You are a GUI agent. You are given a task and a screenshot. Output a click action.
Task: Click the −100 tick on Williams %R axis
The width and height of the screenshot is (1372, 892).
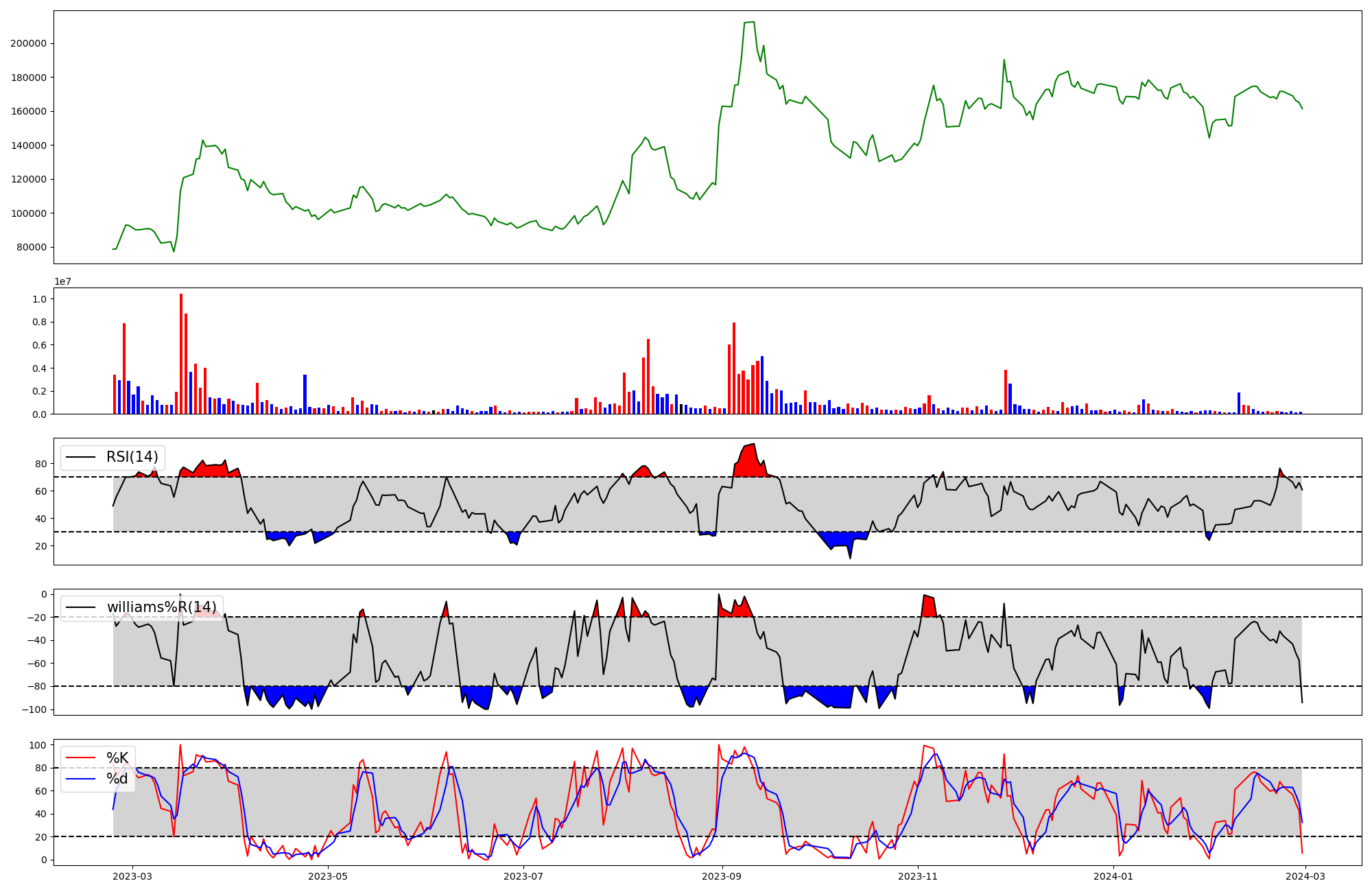(x=33, y=709)
